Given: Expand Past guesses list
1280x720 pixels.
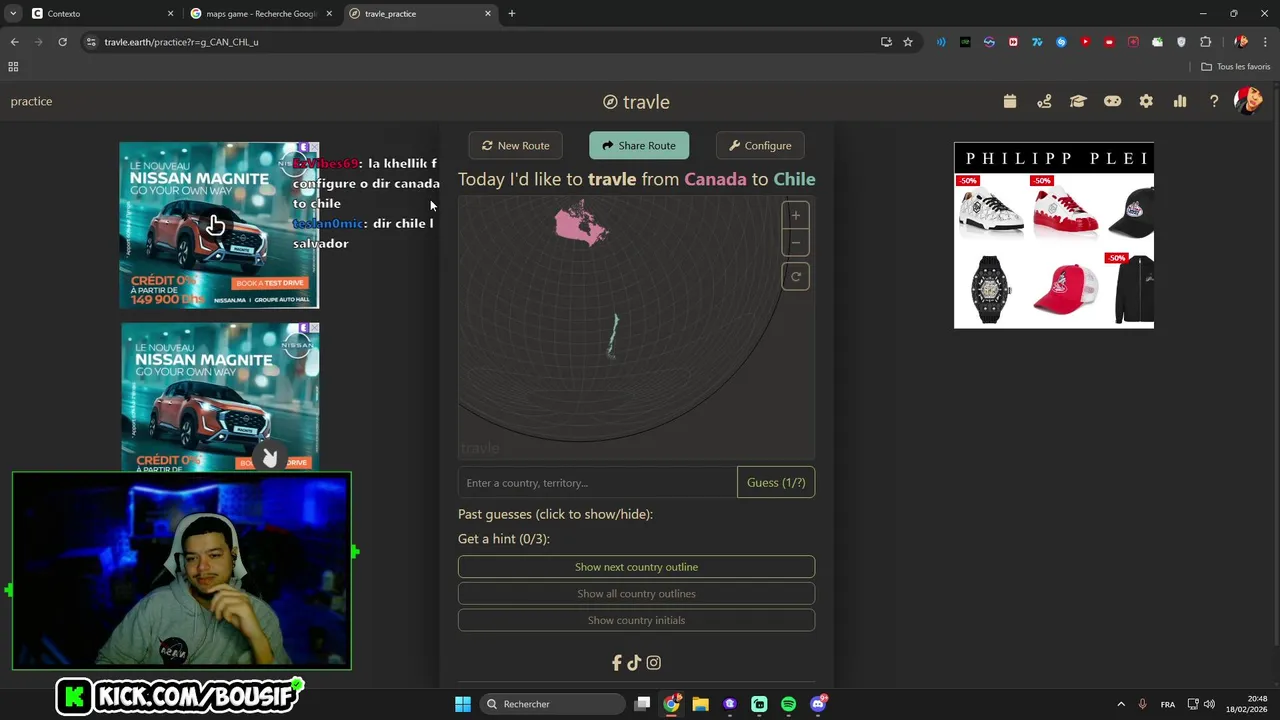Looking at the screenshot, I should (x=555, y=514).
